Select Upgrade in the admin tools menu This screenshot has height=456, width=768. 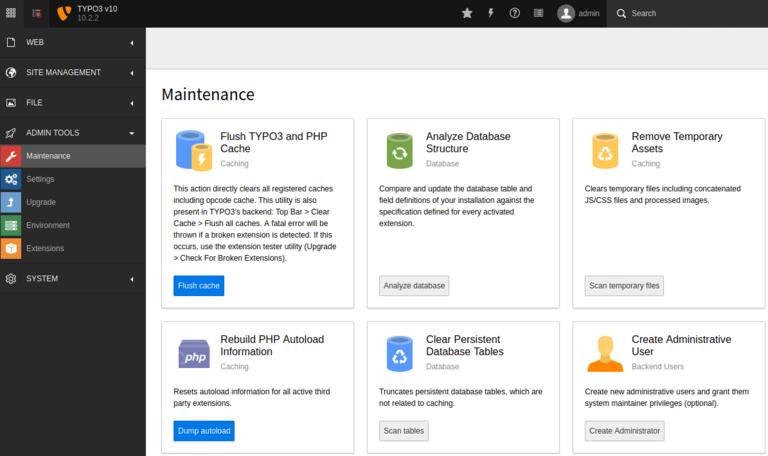coord(42,202)
